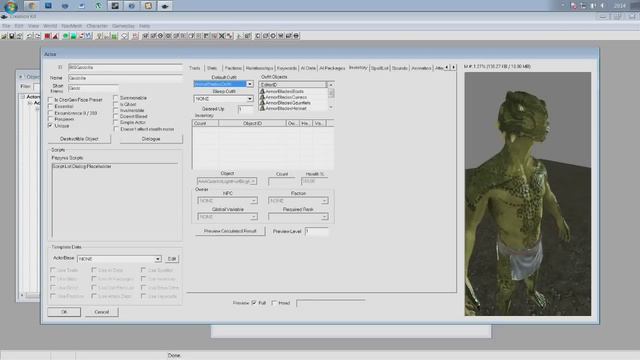Toggle Doesn't affect stealth meter checkbox
640x360 pixels.
(x=116, y=129)
